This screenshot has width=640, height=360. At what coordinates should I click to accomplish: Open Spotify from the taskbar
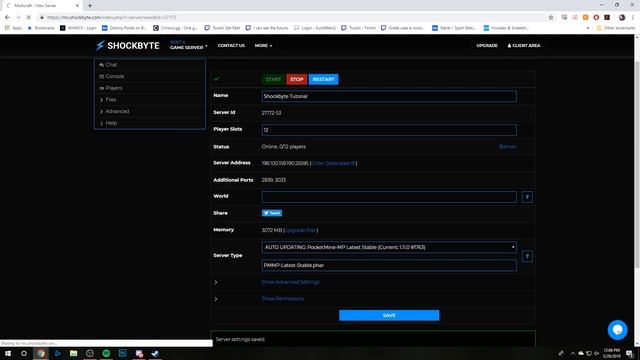106,353
